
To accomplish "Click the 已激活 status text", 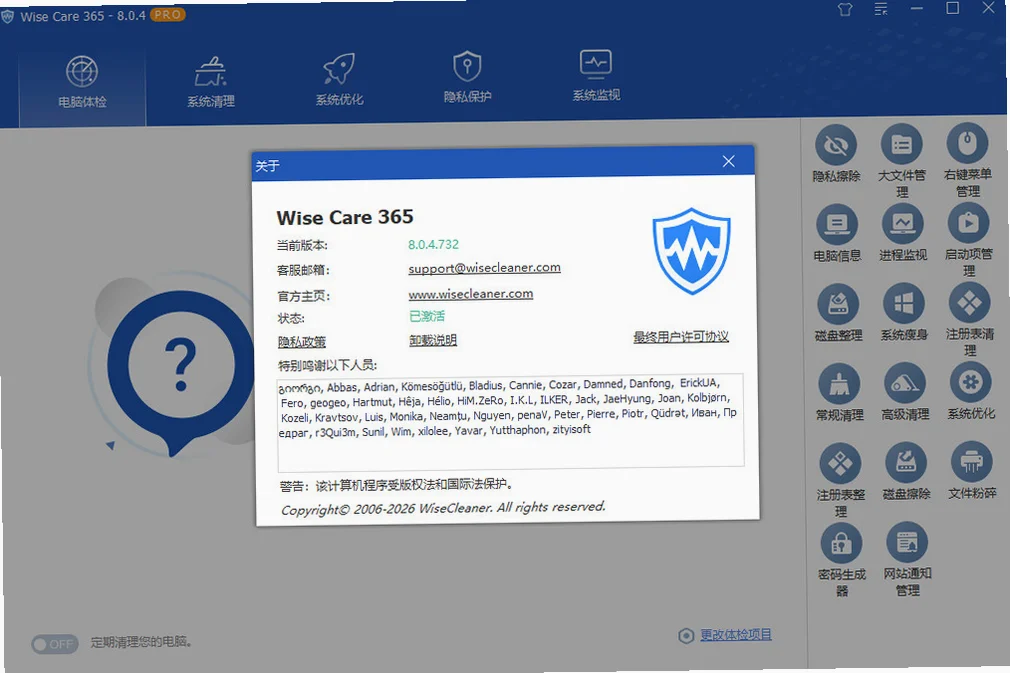I will (x=426, y=316).
